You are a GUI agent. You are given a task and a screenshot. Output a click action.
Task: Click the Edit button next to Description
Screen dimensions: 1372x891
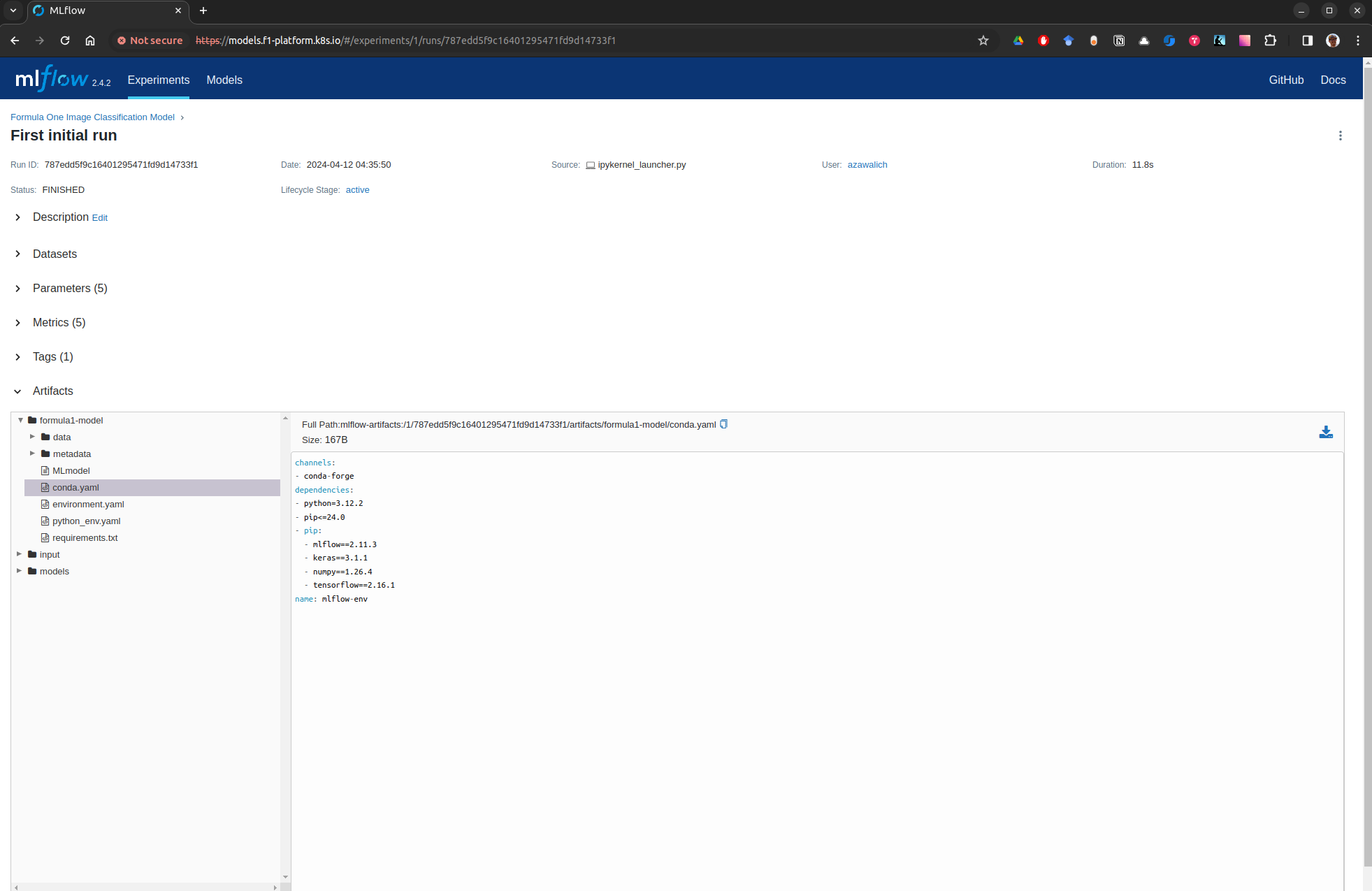point(99,217)
